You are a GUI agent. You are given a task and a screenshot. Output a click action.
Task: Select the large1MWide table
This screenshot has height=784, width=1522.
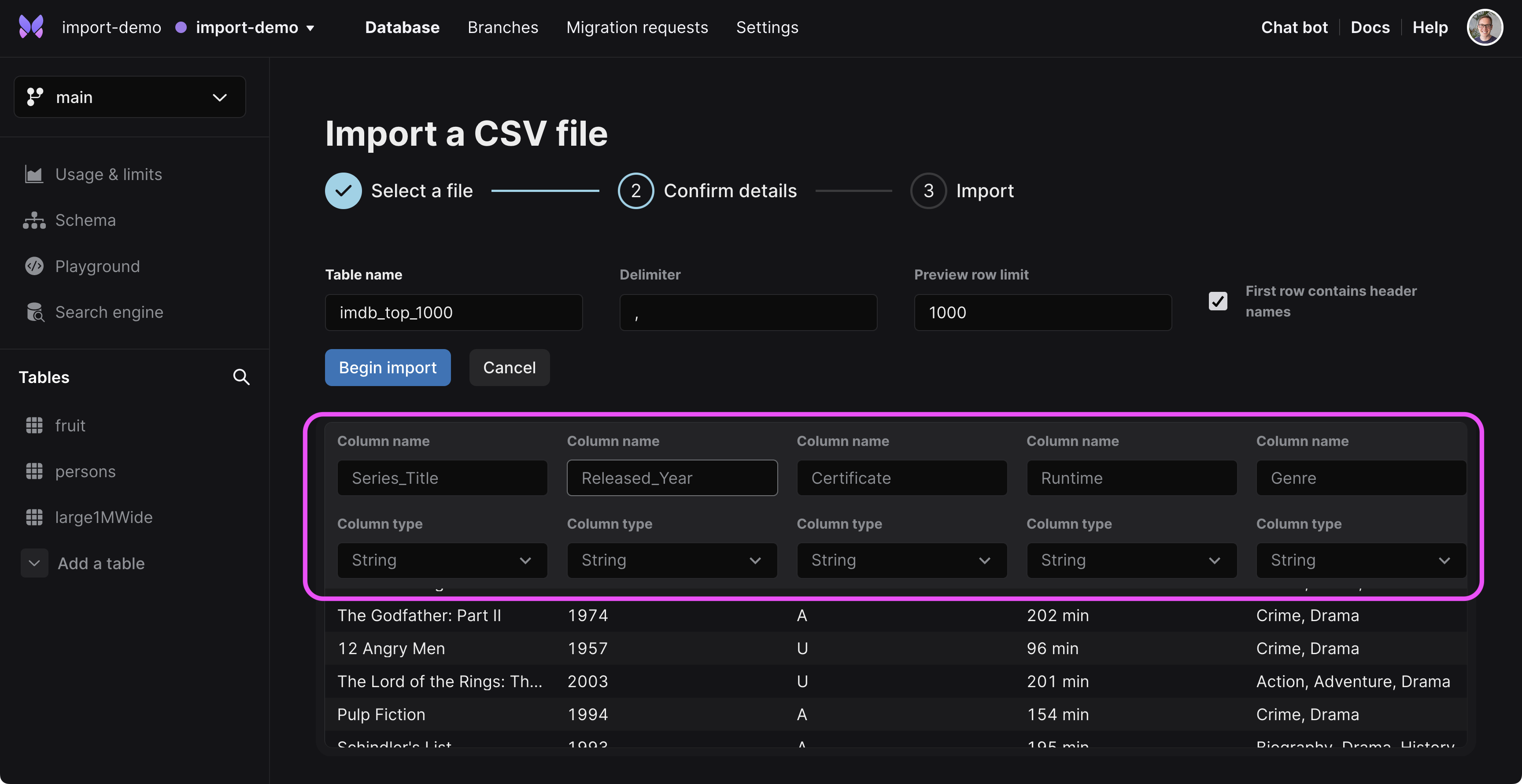pyautogui.click(x=103, y=517)
